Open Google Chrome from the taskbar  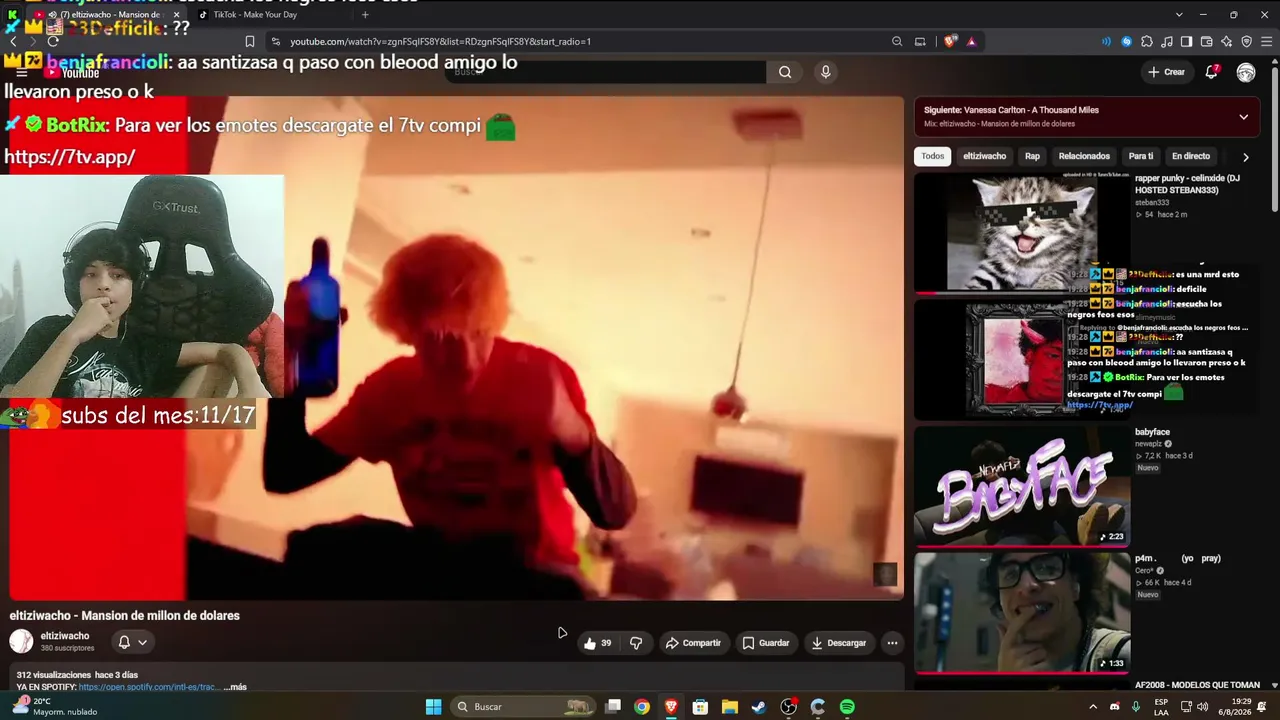pos(642,707)
